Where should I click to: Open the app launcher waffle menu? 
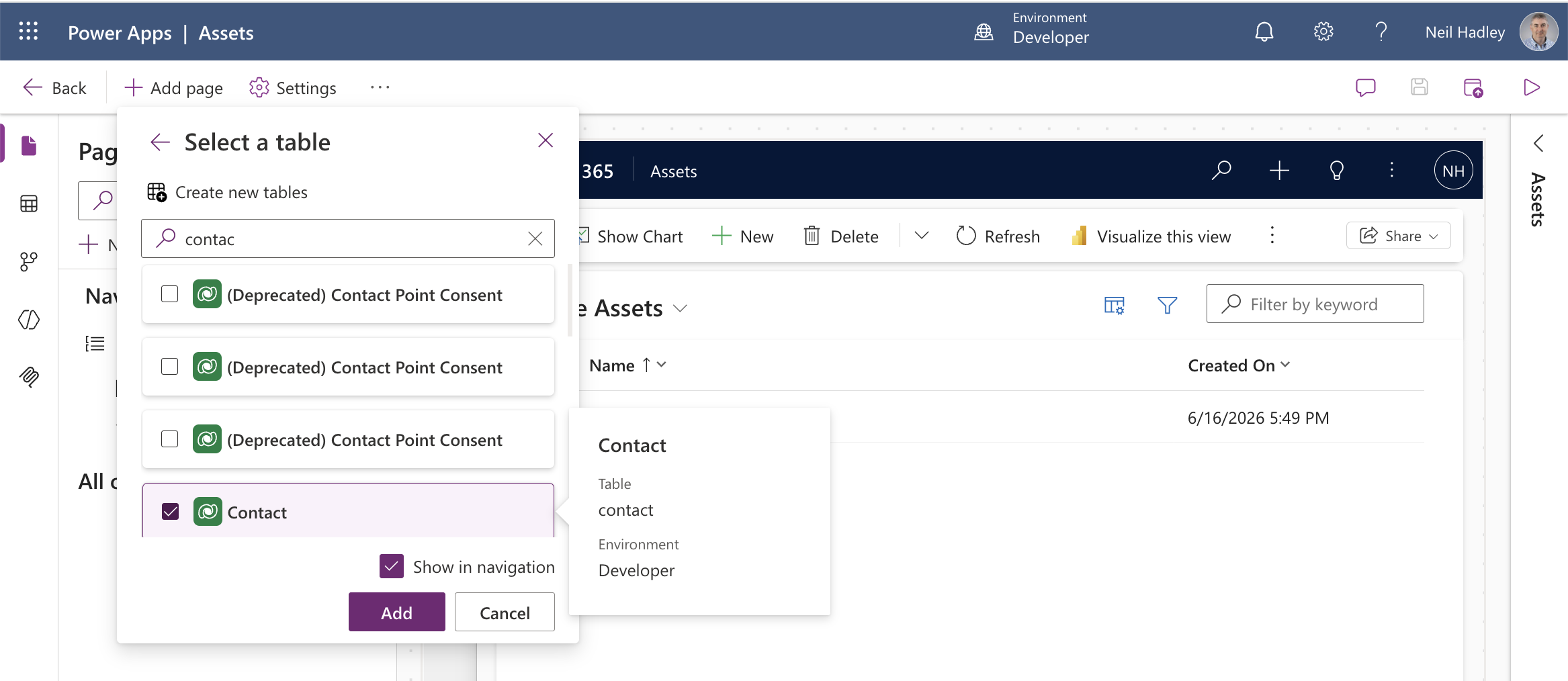pos(28,32)
